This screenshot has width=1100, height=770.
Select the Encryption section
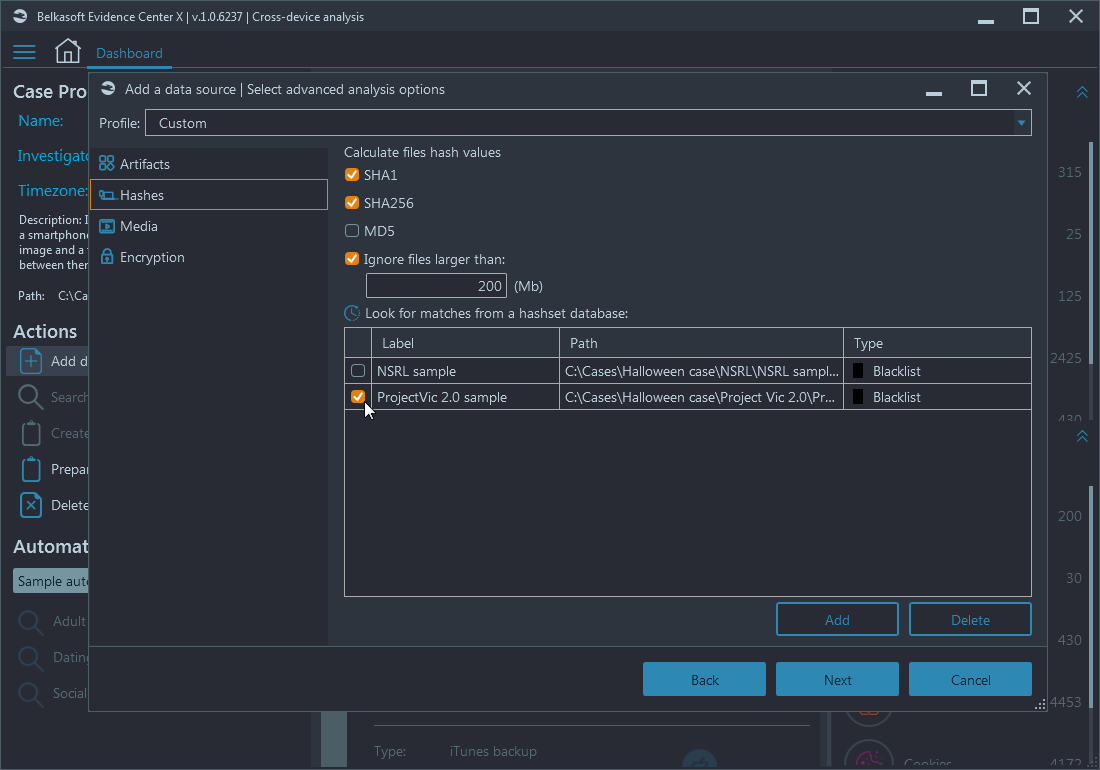pyautogui.click(x=209, y=257)
